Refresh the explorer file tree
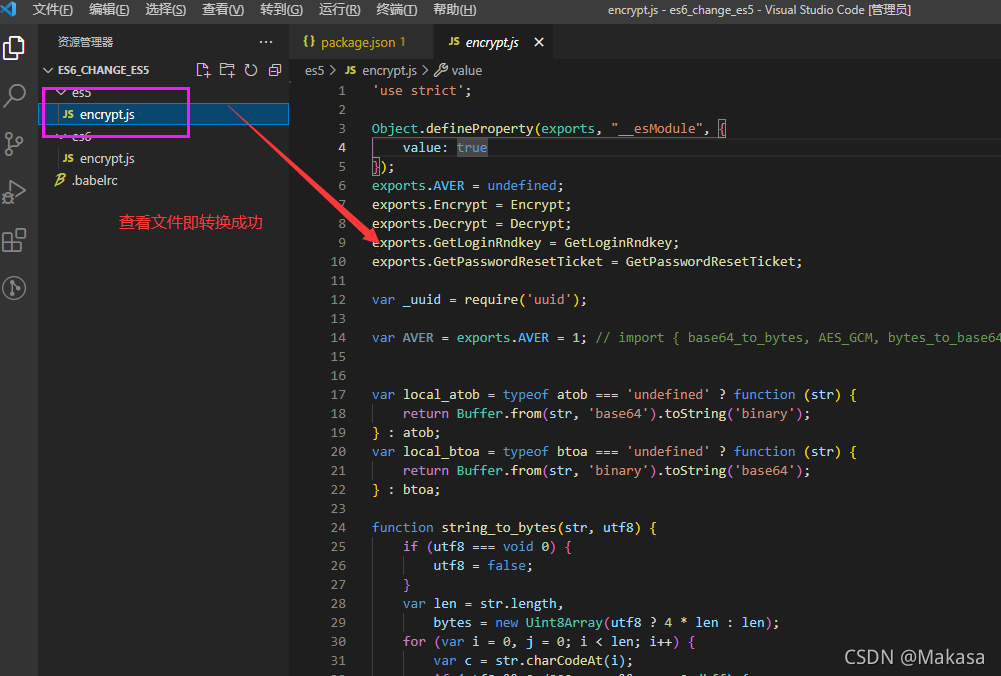1001x676 pixels. tap(251, 70)
